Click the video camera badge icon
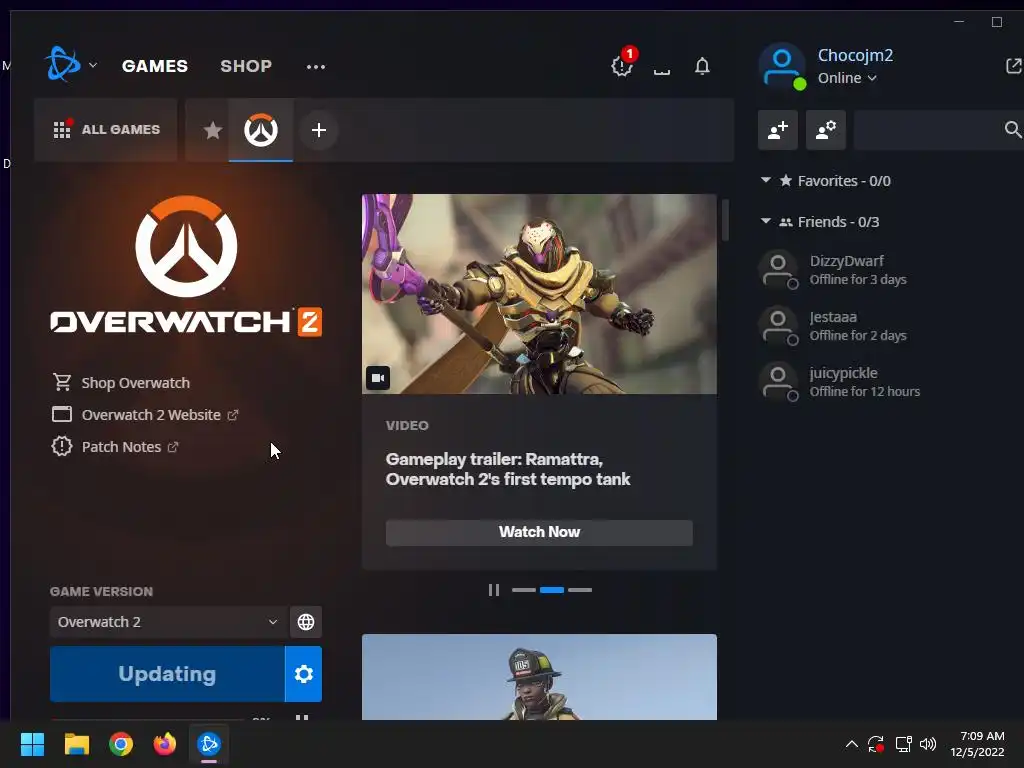The image size is (1024, 768). 378,377
